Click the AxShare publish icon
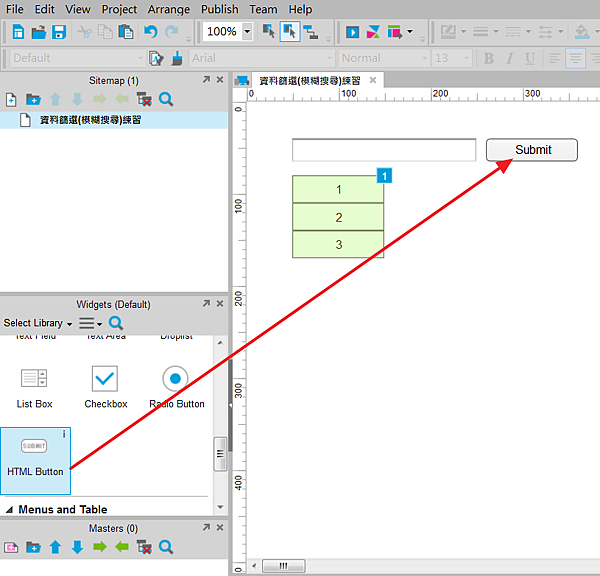This screenshot has height=576, width=600. [373, 32]
